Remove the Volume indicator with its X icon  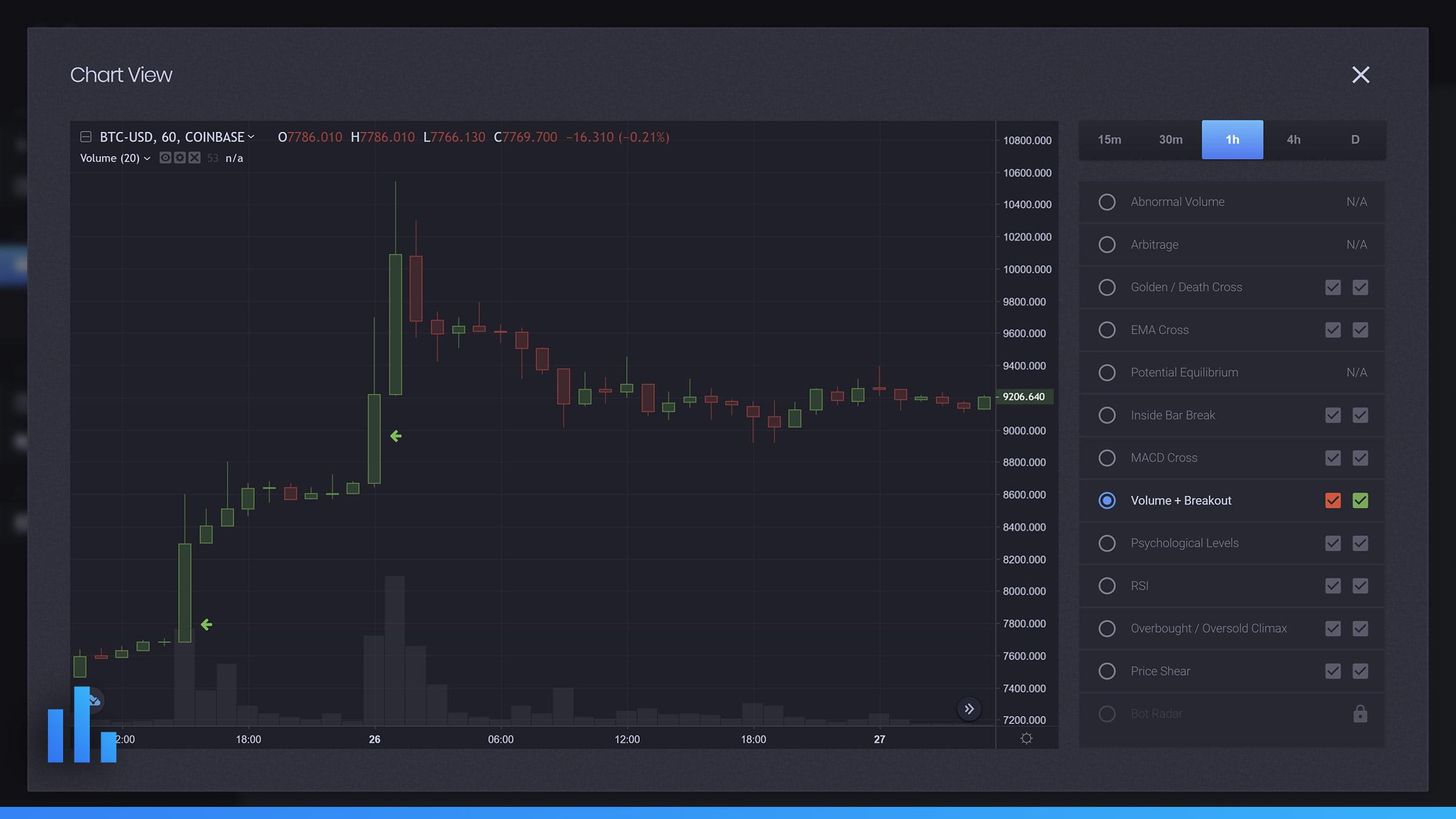(194, 158)
